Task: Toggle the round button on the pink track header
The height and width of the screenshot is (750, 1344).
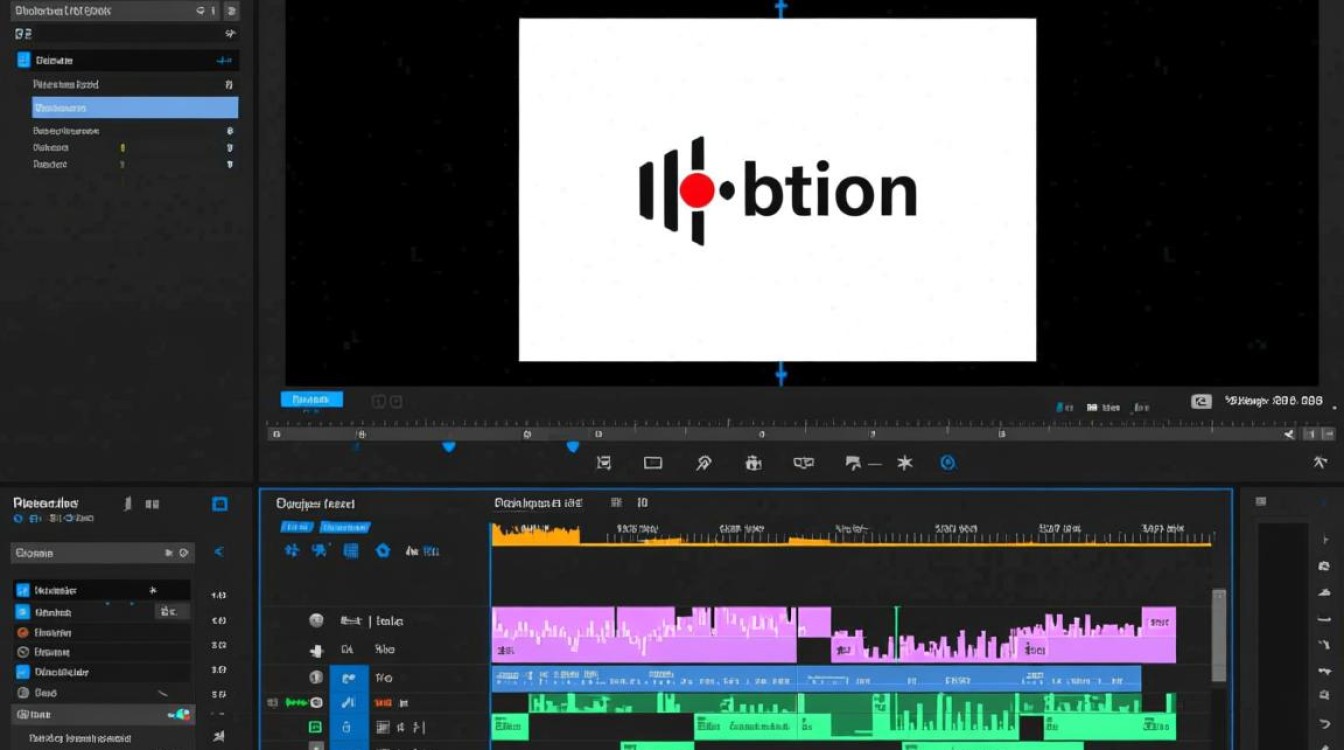Action: pos(316,621)
